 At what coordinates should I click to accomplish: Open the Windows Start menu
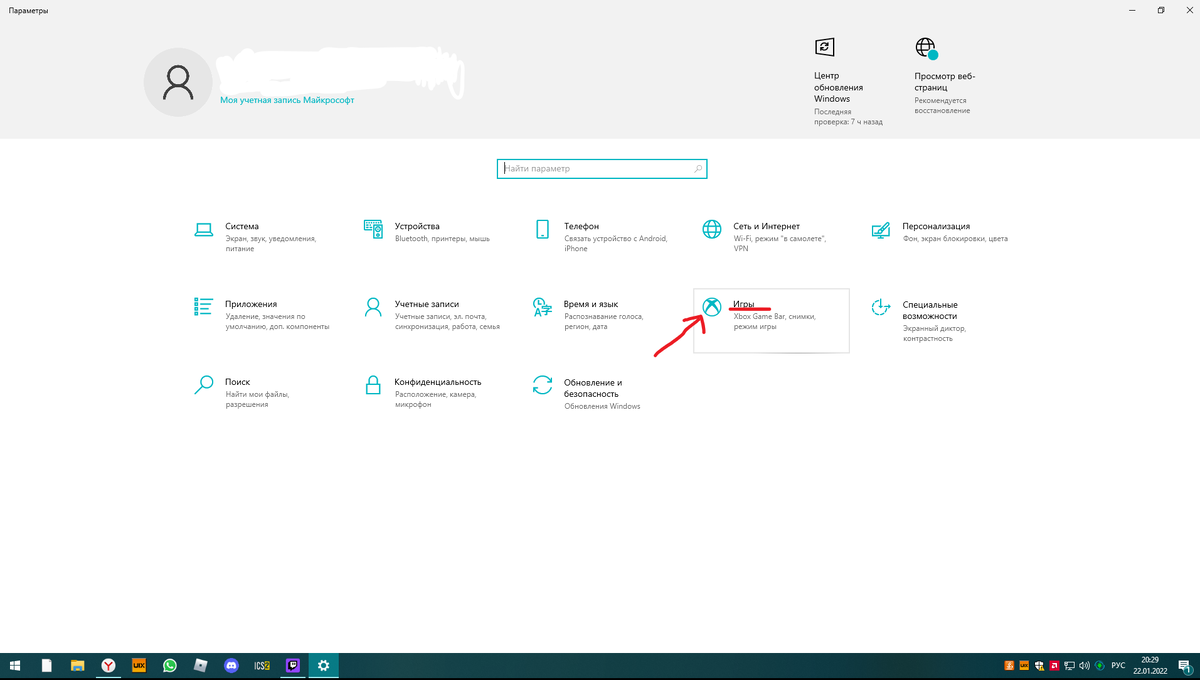pyautogui.click(x=15, y=665)
